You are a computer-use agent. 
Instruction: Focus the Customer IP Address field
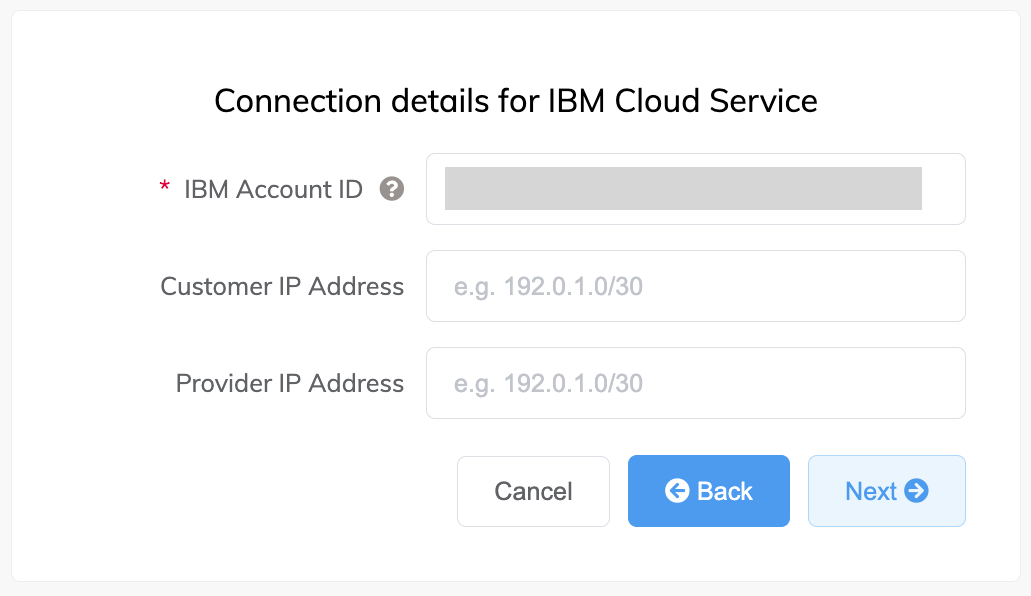pos(696,286)
